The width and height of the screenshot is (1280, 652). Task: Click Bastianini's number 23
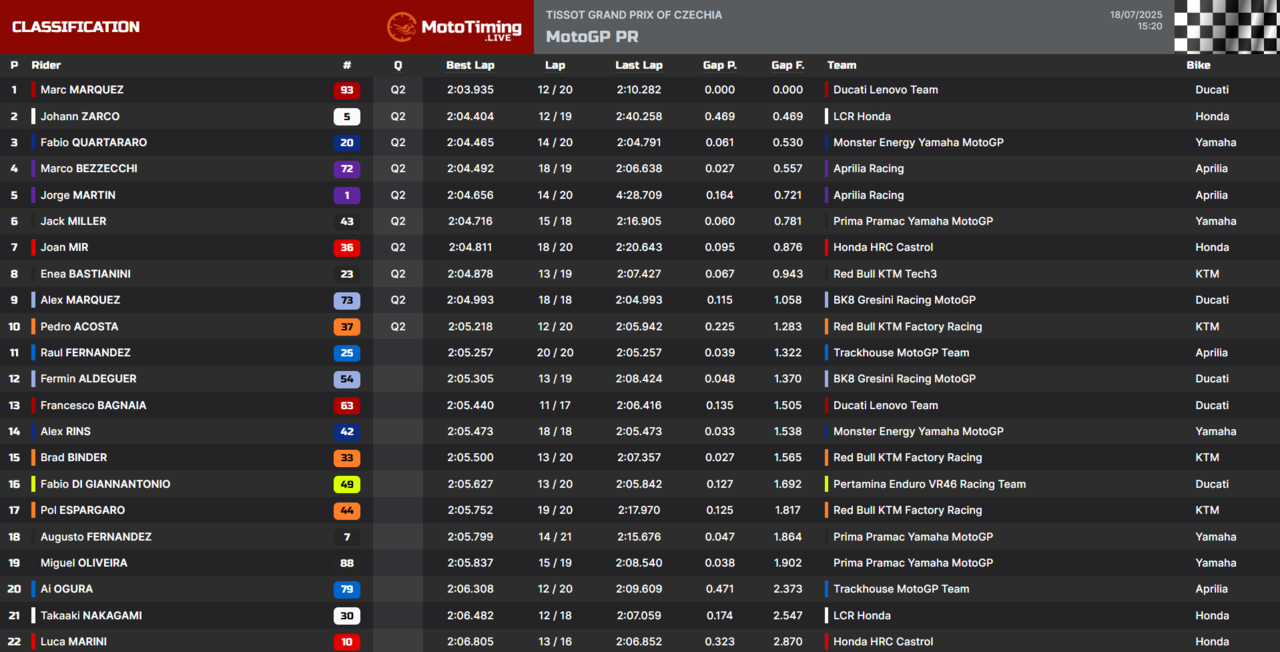tap(347, 274)
